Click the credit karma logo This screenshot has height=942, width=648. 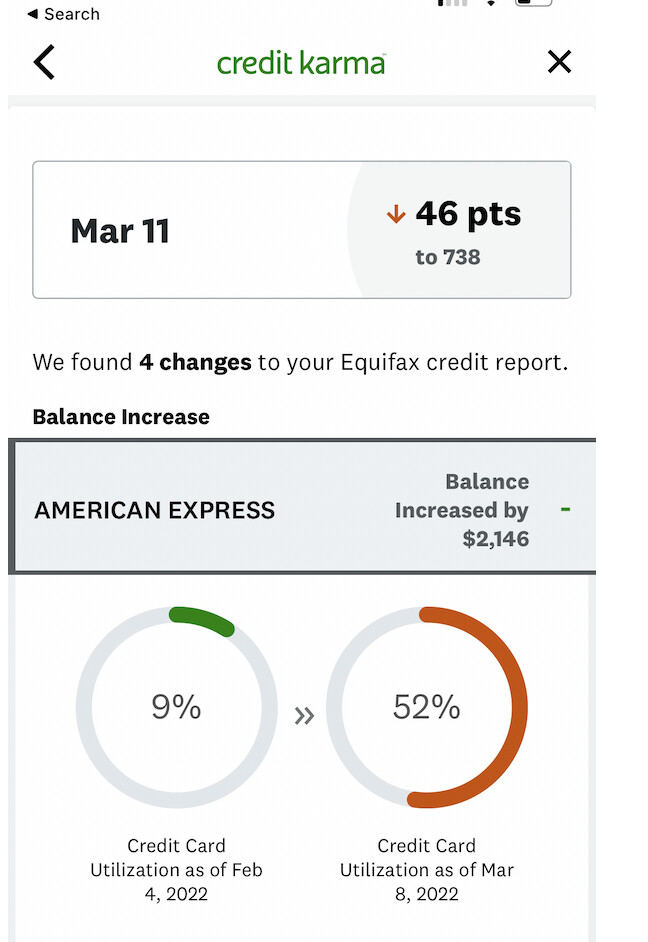coord(301,63)
